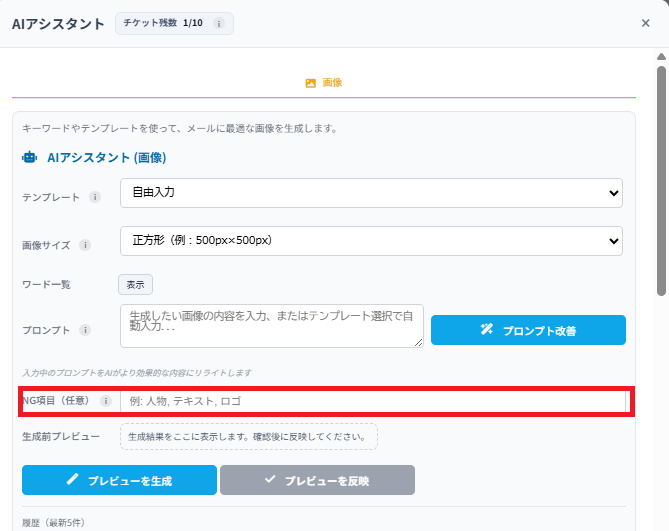Click the プロンプト改善 button

click(x=528, y=330)
